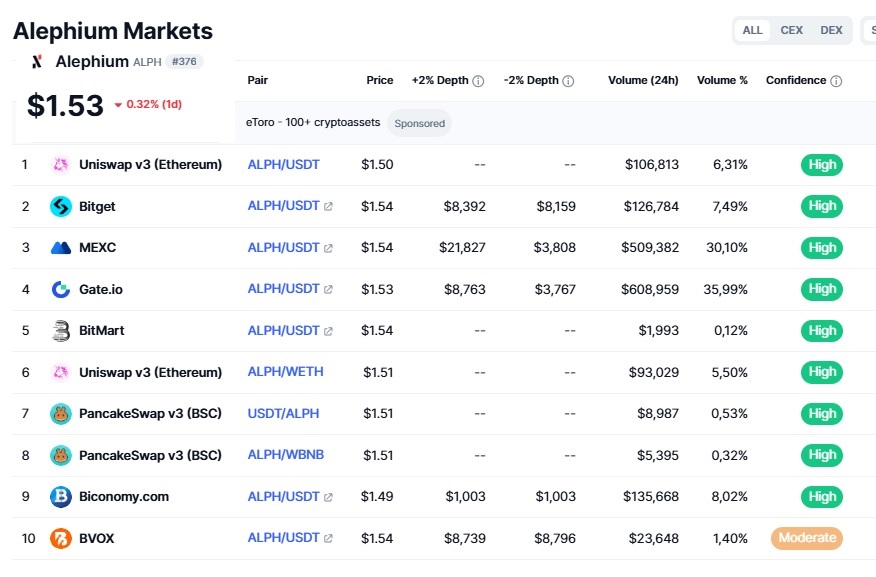876x577 pixels.
Task: Select the ALL markets tab
Action: [752, 30]
